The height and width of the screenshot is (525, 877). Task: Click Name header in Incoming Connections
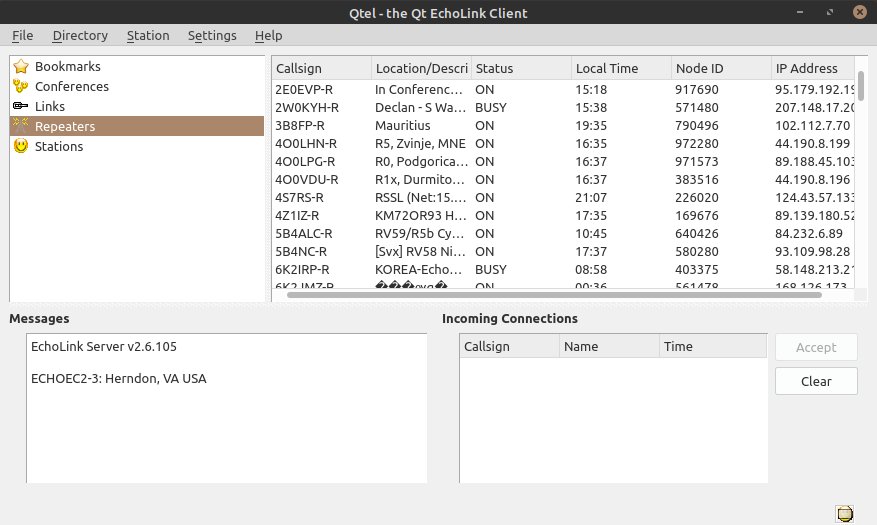click(609, 346)
